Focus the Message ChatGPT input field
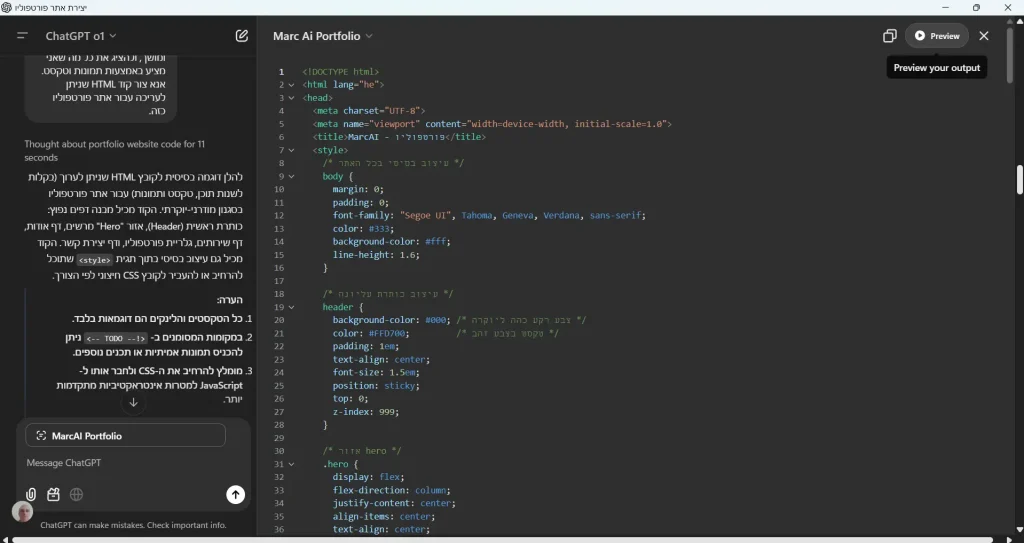Image resolution: width=1024 pixels, height=543 pixels. 133,463
